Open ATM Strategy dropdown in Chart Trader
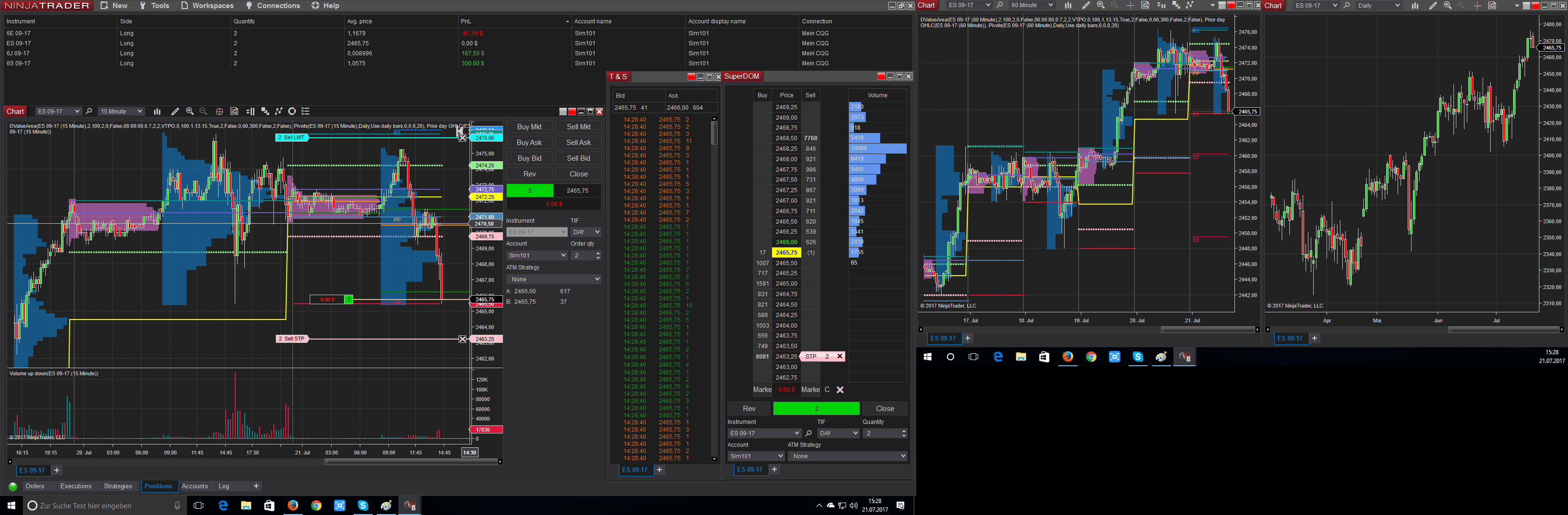 tap(554, 279)
